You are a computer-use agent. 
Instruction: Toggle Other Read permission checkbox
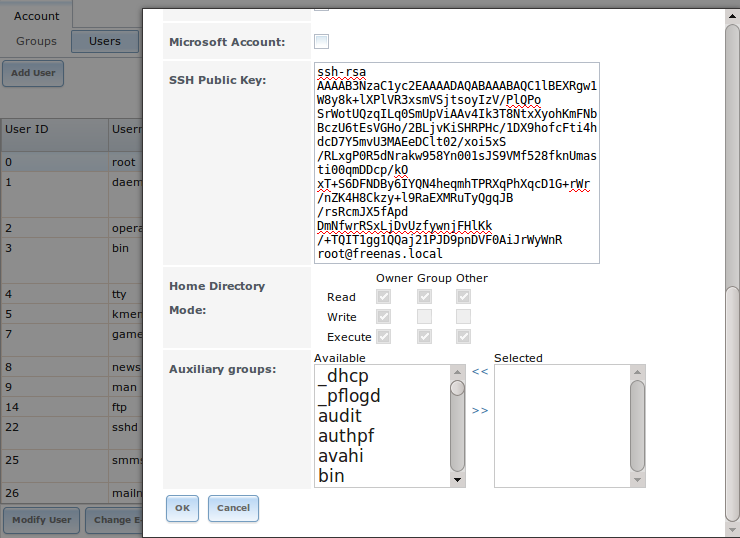463,296
